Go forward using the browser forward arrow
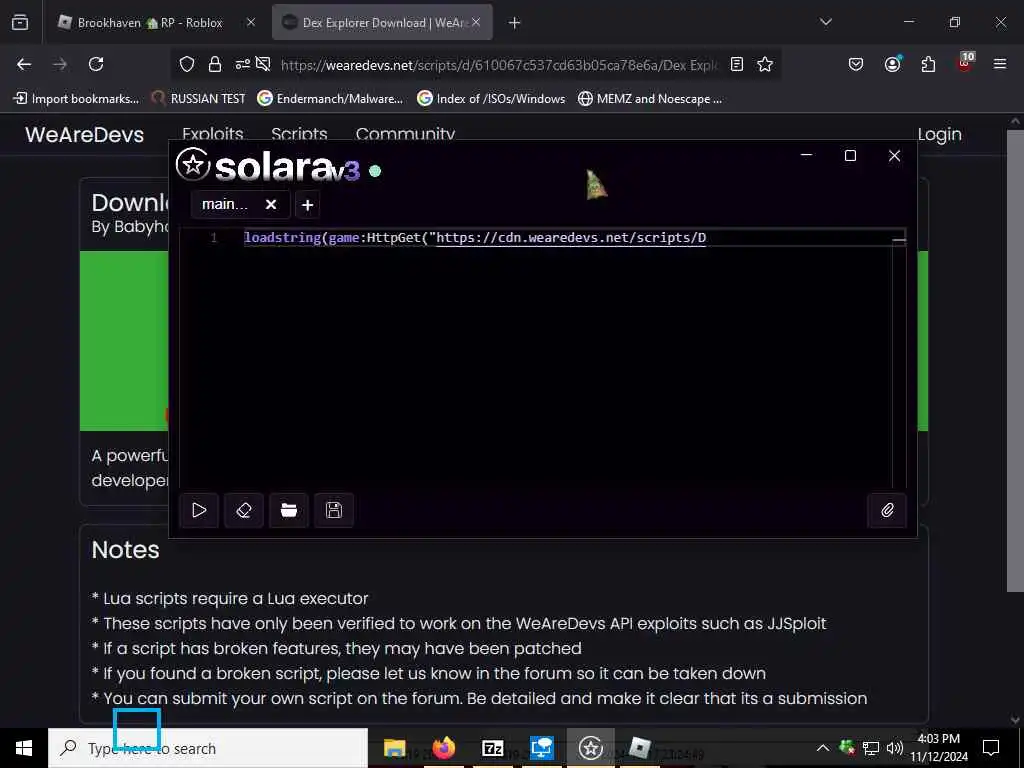 pos(60,64)
